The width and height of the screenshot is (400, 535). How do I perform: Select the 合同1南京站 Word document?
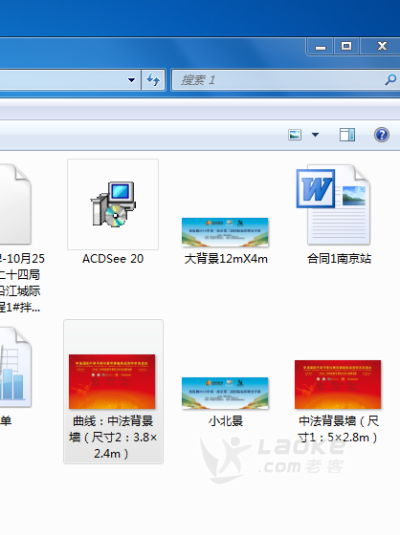pos(334,204)
